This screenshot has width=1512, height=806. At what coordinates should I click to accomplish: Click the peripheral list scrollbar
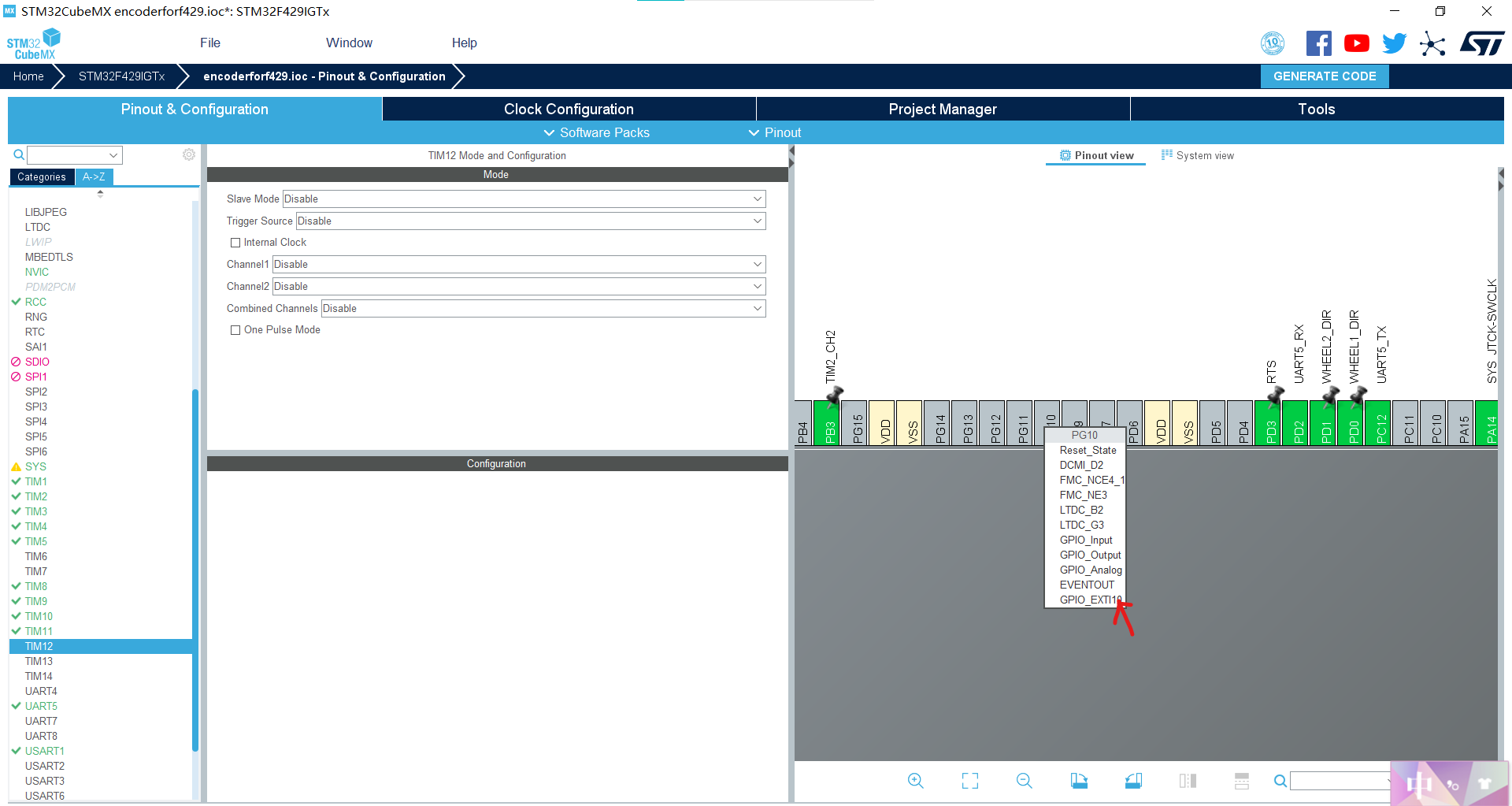(195, 570)
